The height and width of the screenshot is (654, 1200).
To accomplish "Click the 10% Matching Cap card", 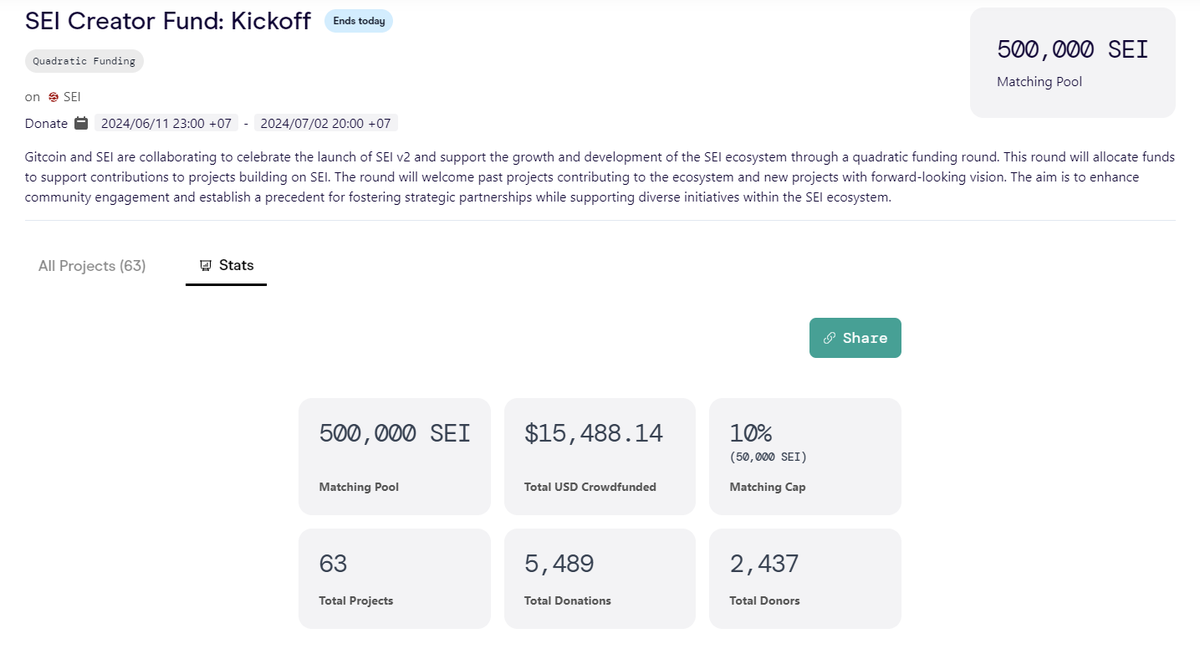I will 805,456.
